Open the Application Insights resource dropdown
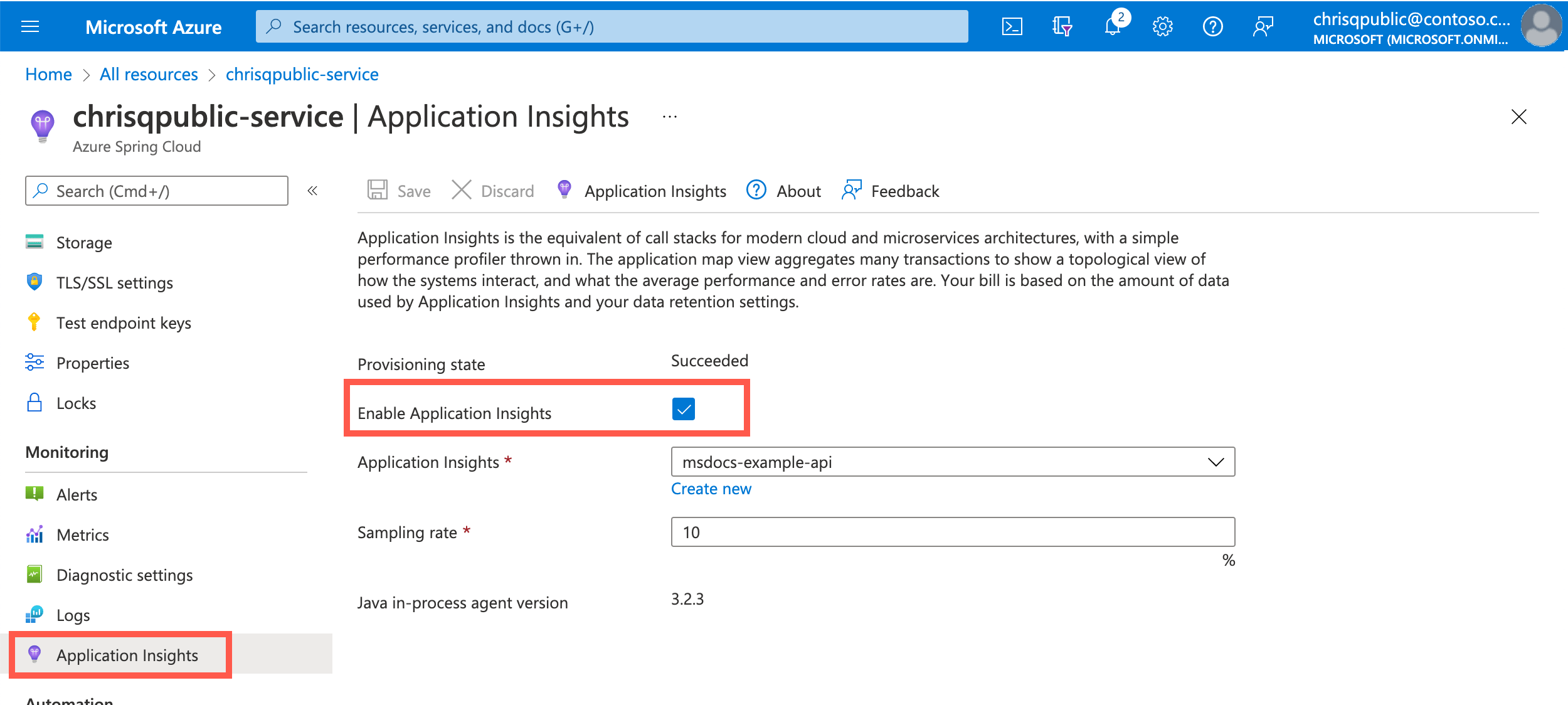 pos(1216,462)
